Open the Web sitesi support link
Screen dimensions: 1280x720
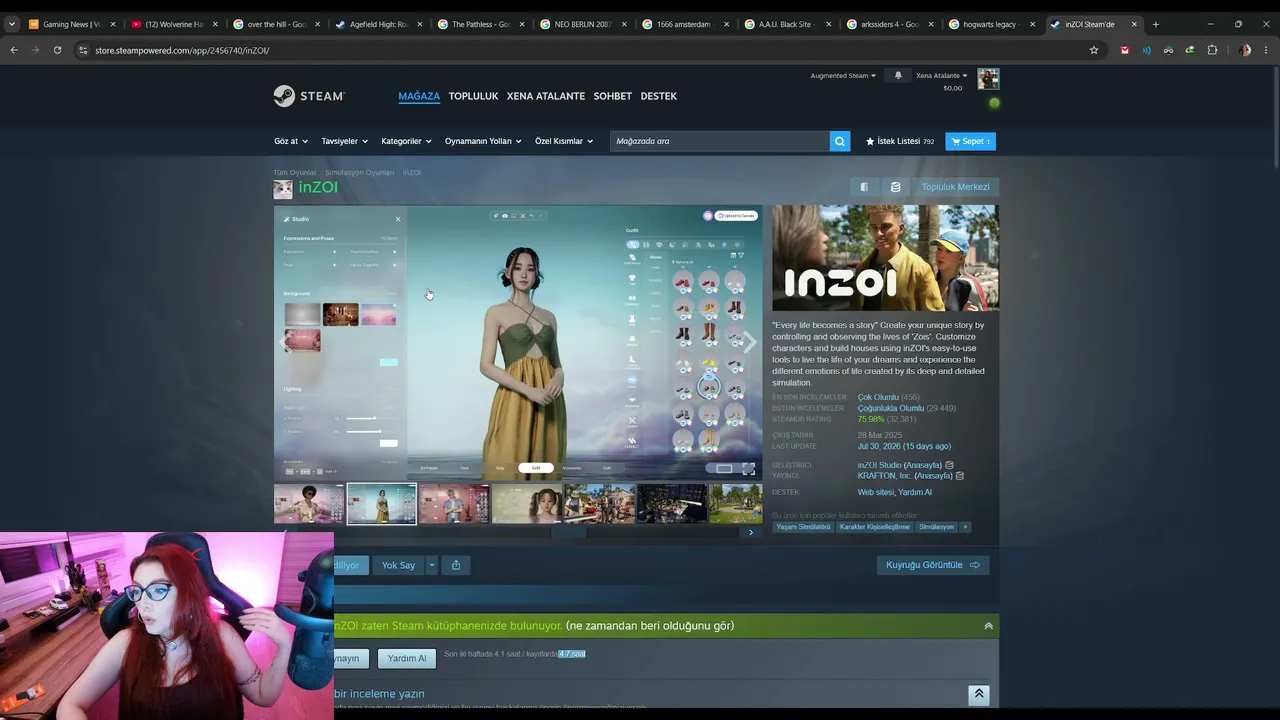point(876,492)
